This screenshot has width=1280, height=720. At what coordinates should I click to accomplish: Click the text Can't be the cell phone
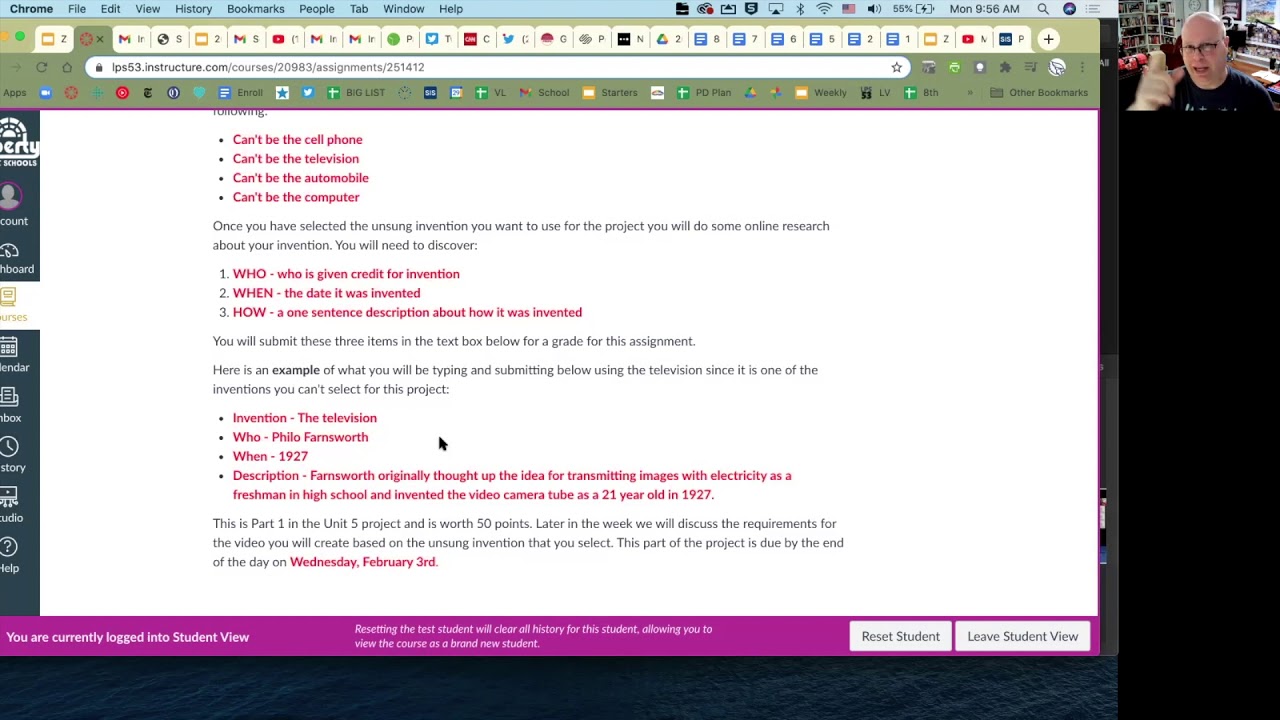(298, 140)
